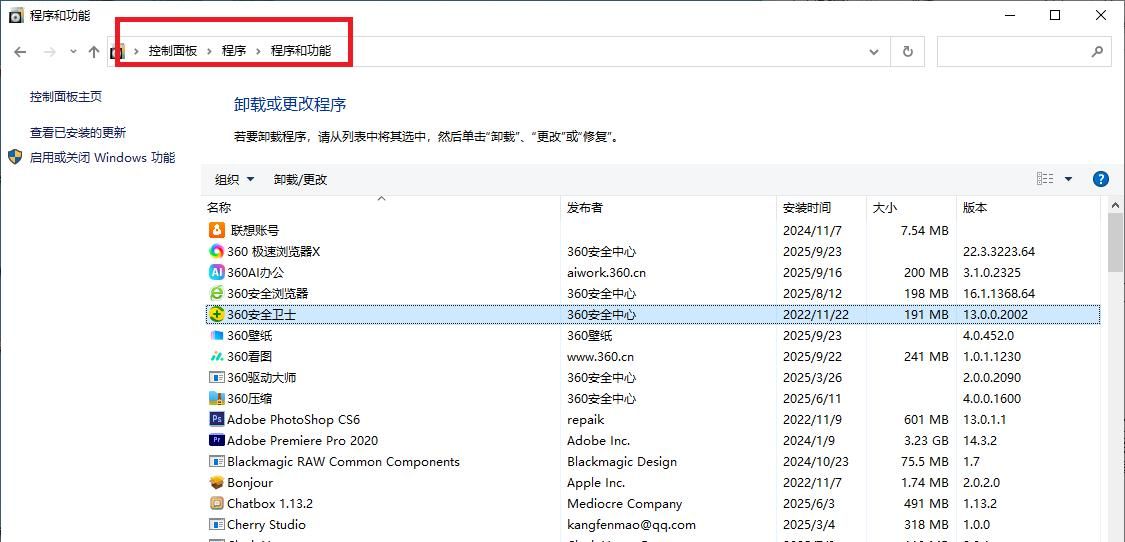Click the view layout icon

pyautogui.click(x=1045, y=179)
